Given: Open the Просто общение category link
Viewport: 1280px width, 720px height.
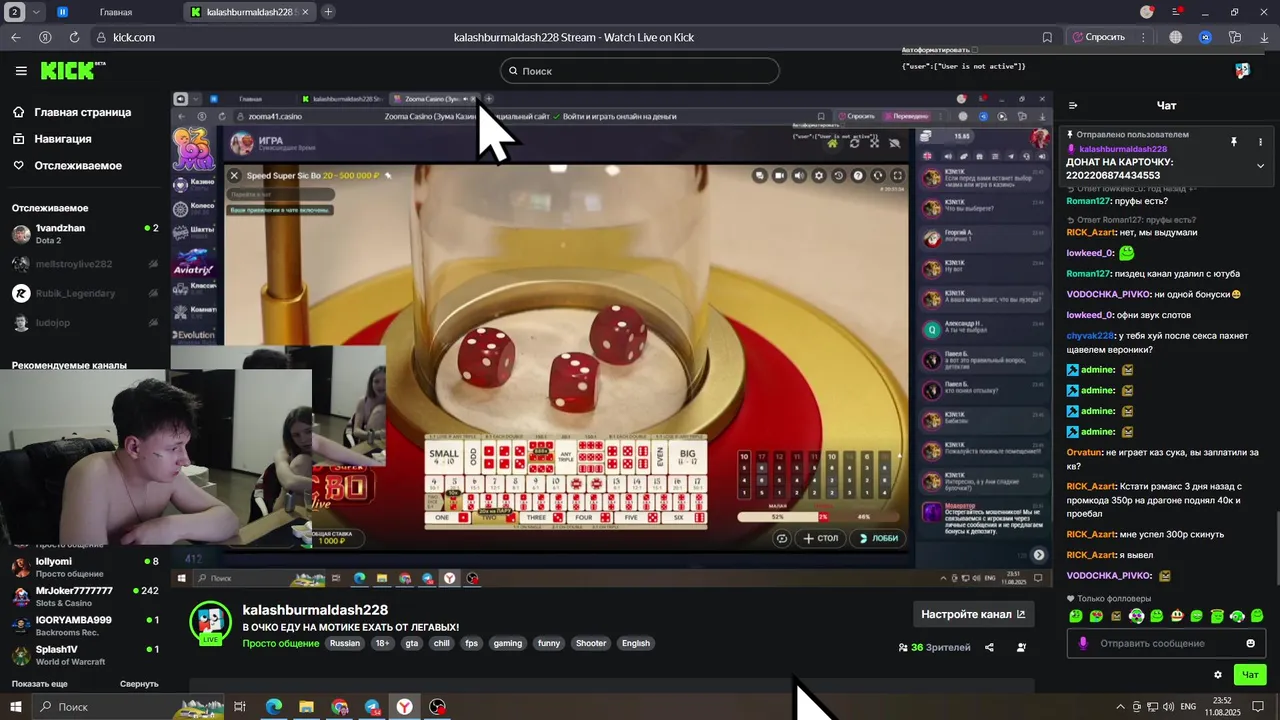Looking at the screenshot, I should click(281, 643).
